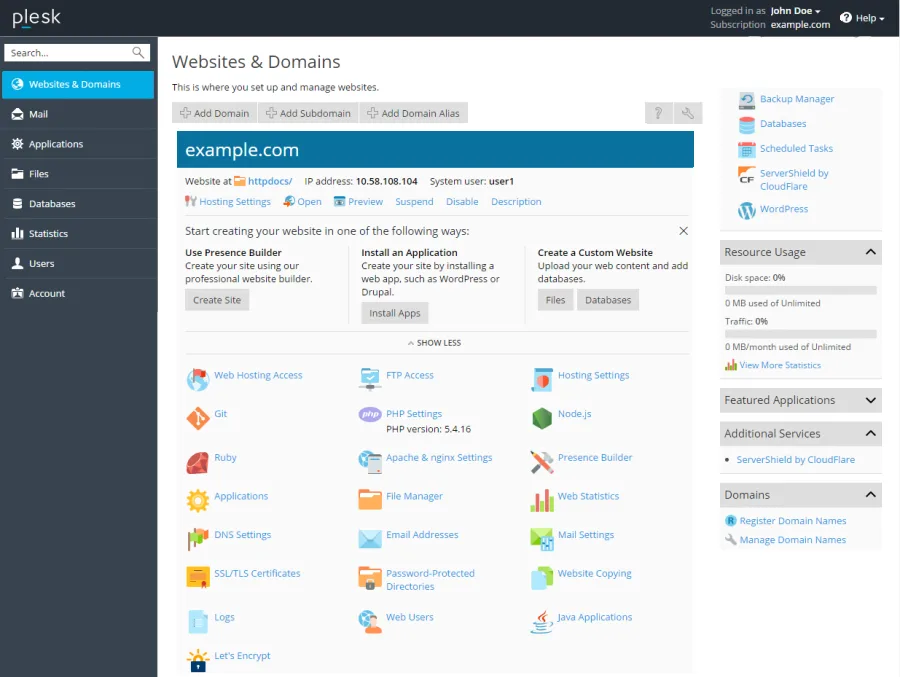The width and height of the screenshot is (900, 677).
Task: Click the wrench icon beside Add Domain Alias
Action: 688,113
